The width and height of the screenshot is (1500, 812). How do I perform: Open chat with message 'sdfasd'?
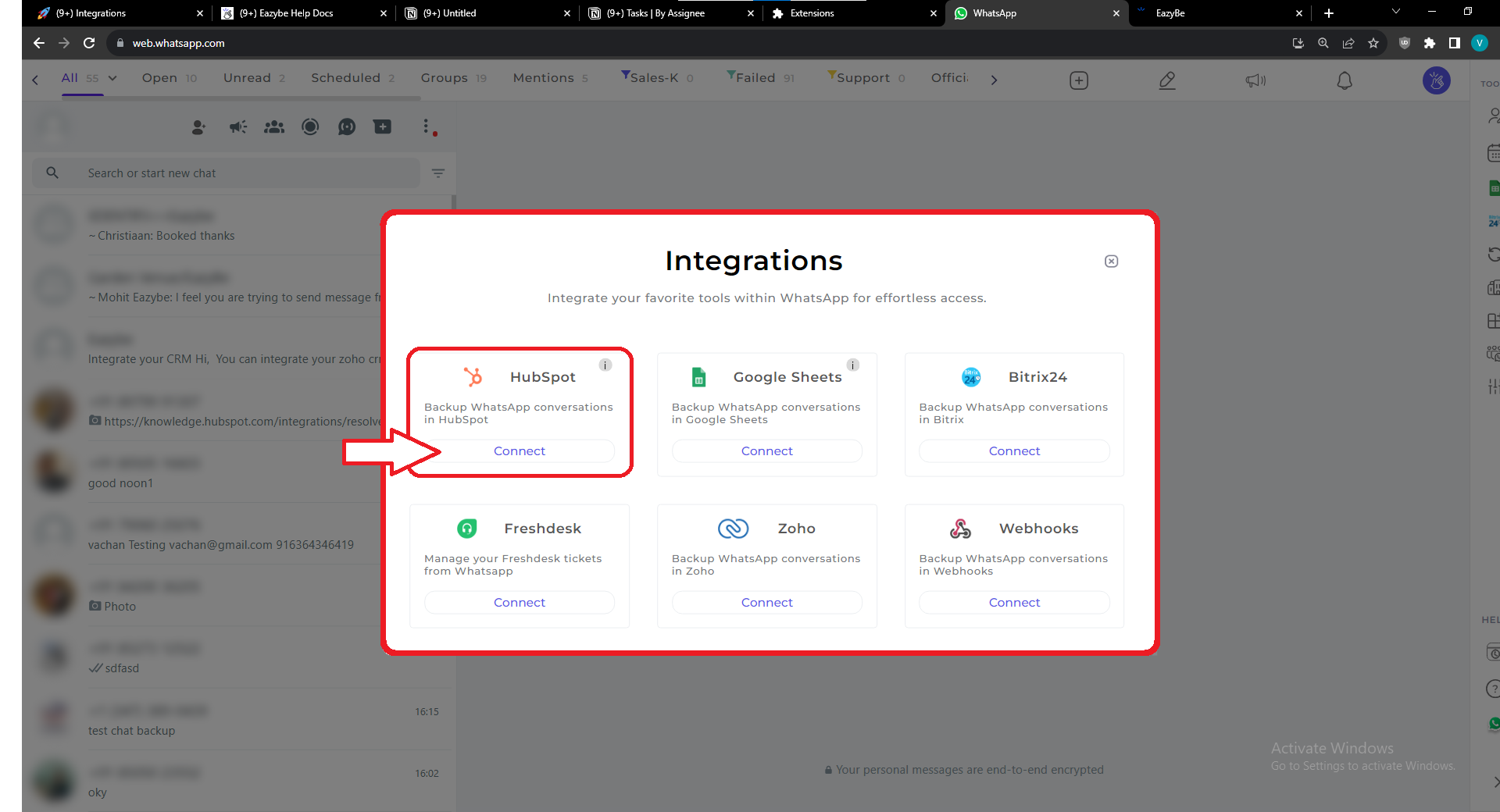(x=238, y=657)
